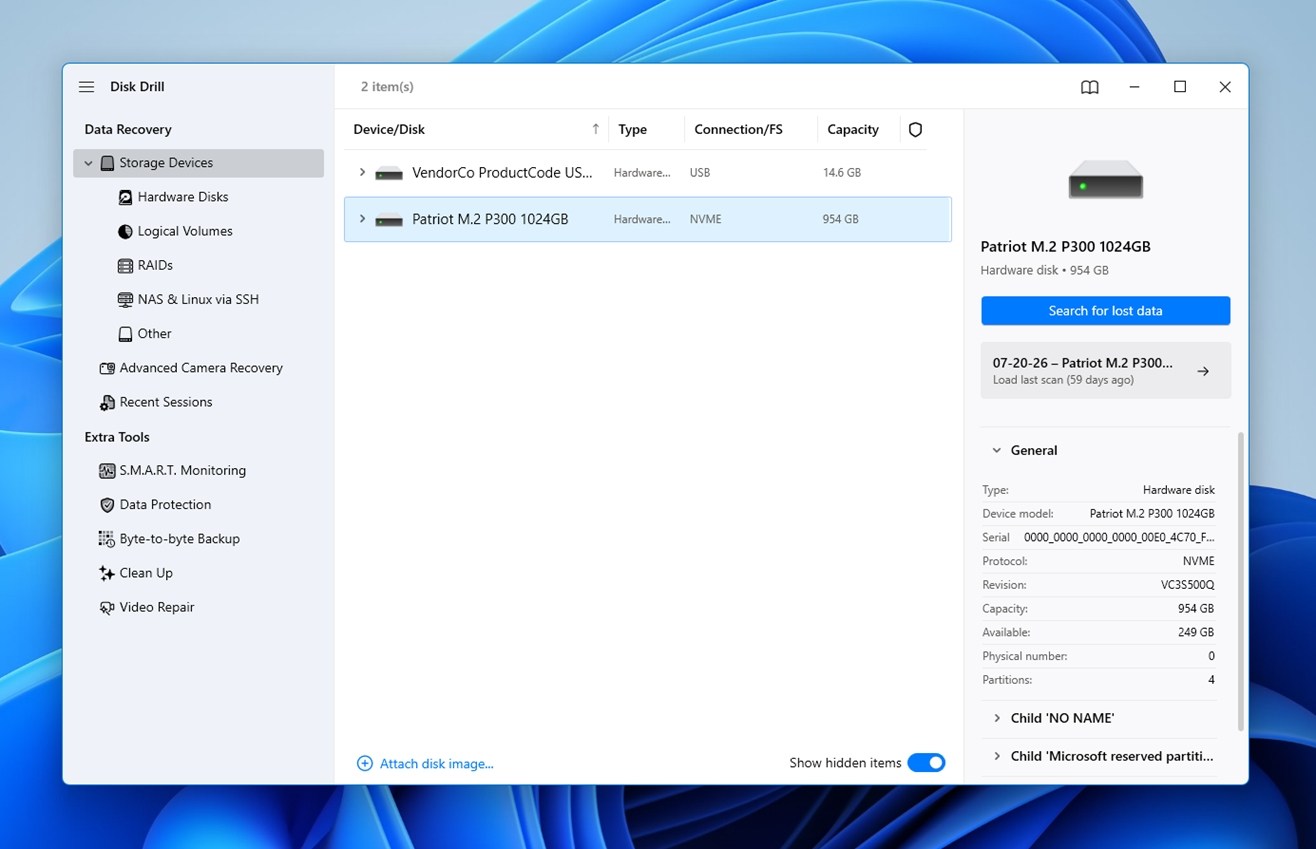
Task: Click the Connection/FS column header
Action: tap(739, 129)
